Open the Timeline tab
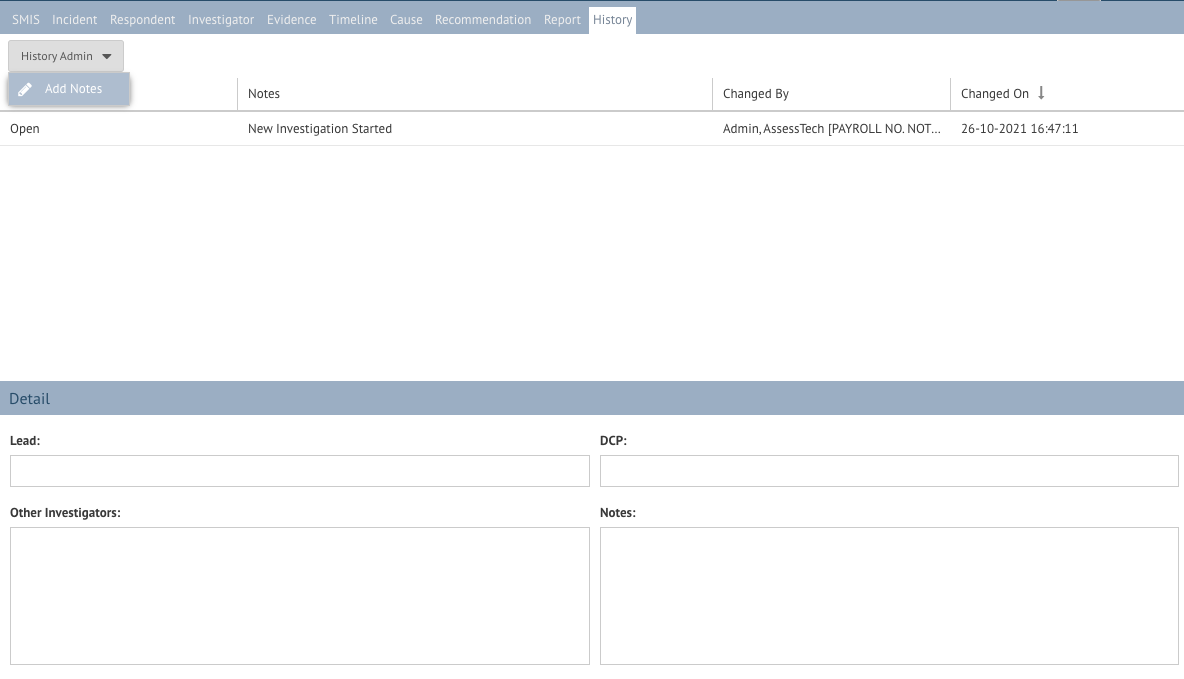Screen dimensions: 1184x679 click(353, 20)
